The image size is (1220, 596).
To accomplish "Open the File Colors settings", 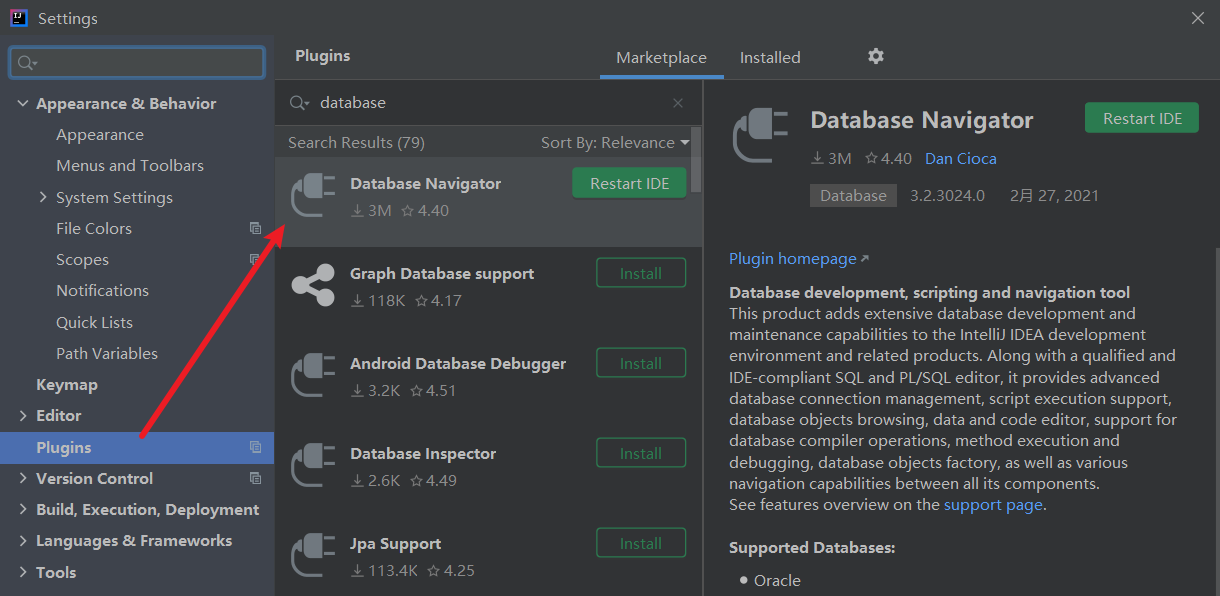I will (x=94, y=228).
